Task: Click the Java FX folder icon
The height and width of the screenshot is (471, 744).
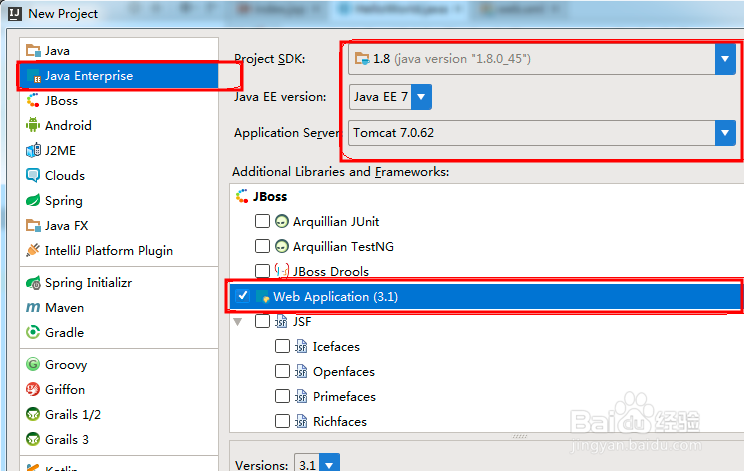Action: pos(33,225)
